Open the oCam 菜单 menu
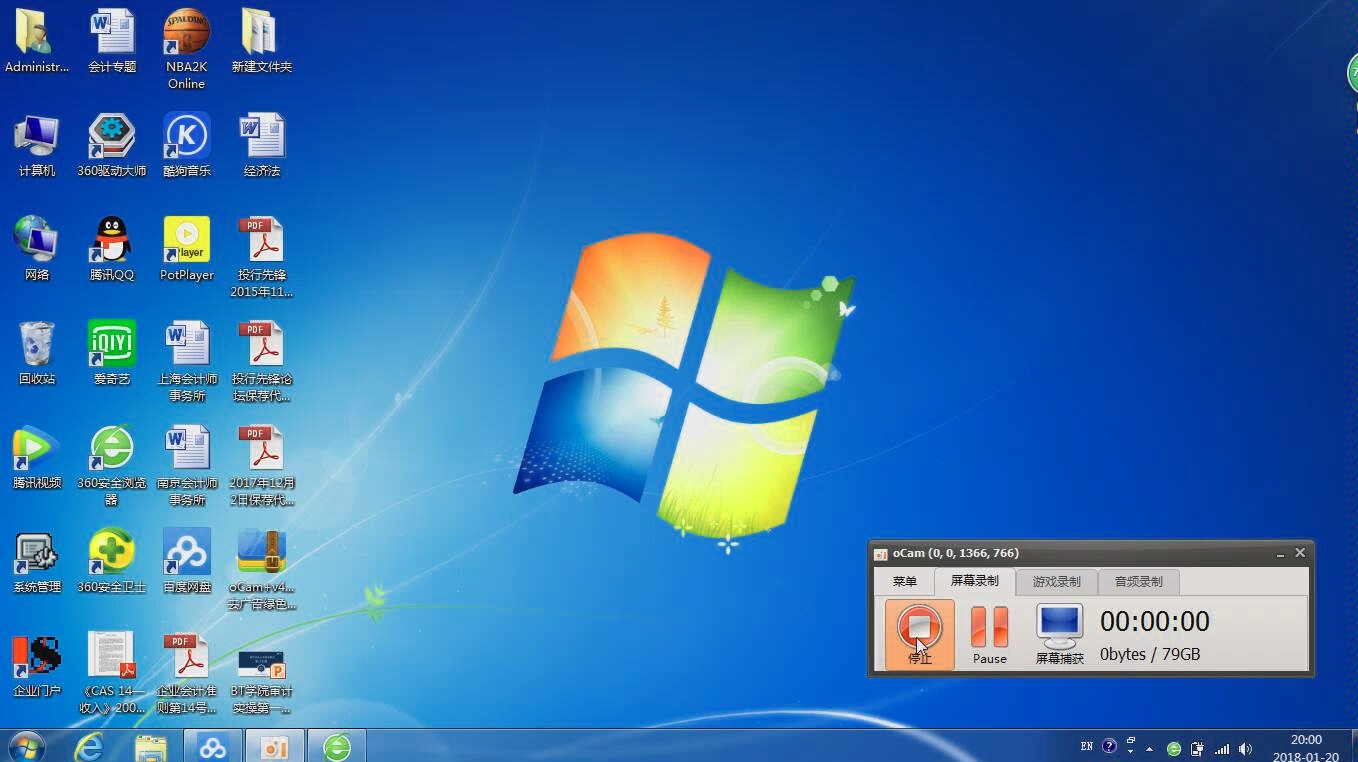The height and width of the screenshot is (762, 1358). pos(904,581)
